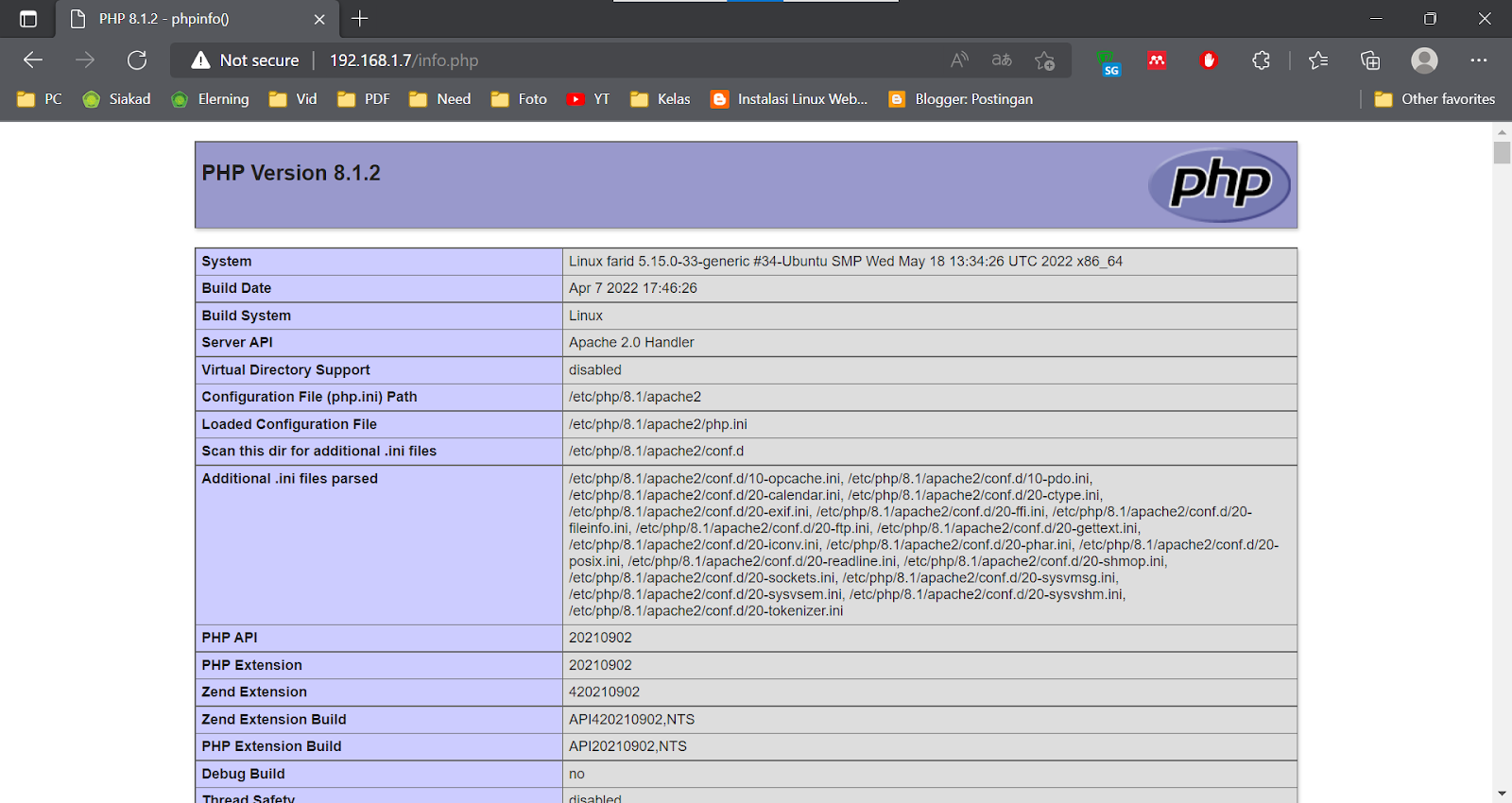Open the YT YouTube bookmark
The width and height of the screenshot is (1512, 803).
tap(588, 99)
